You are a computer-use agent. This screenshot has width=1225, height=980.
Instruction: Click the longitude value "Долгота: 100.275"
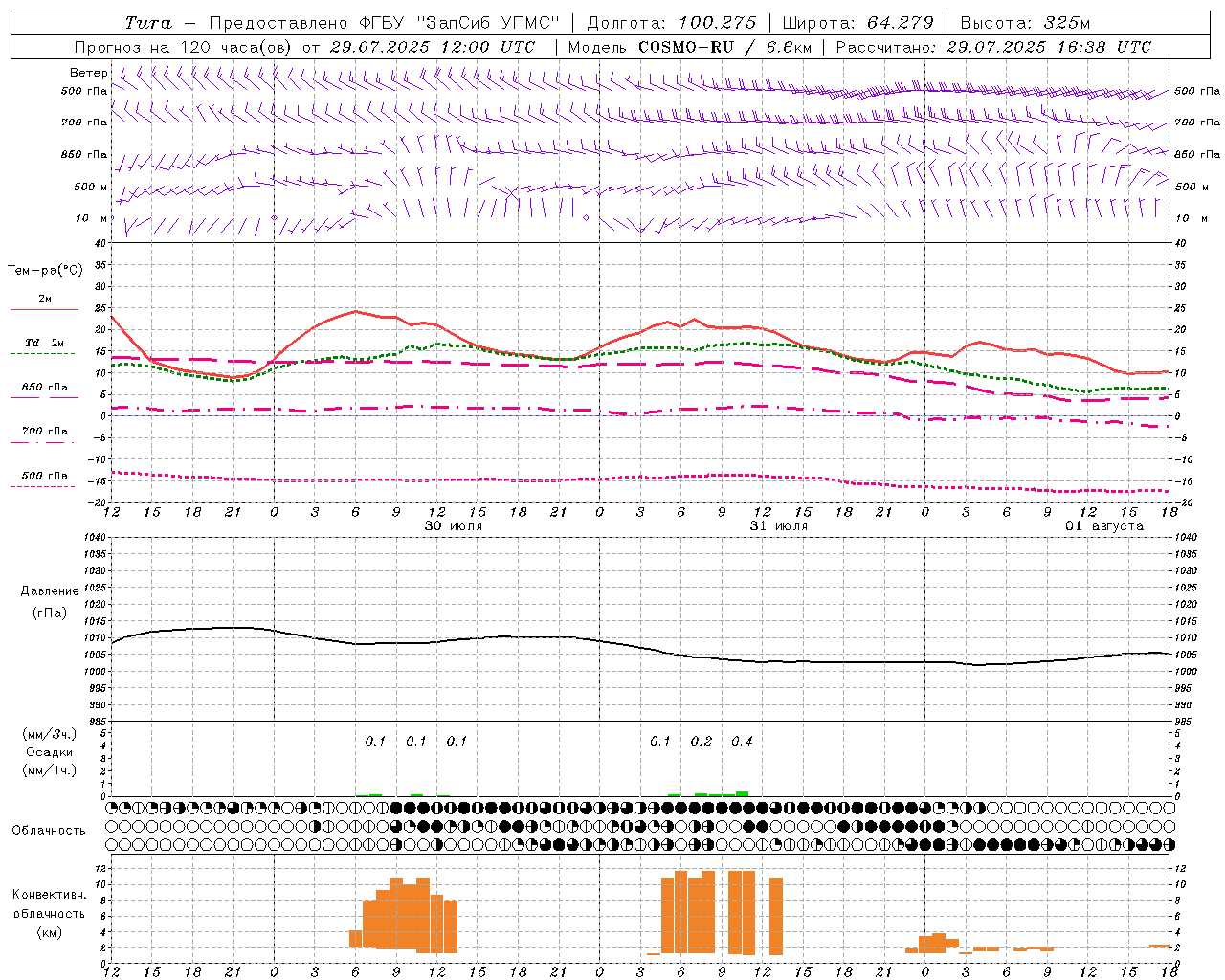pos(672,23)
